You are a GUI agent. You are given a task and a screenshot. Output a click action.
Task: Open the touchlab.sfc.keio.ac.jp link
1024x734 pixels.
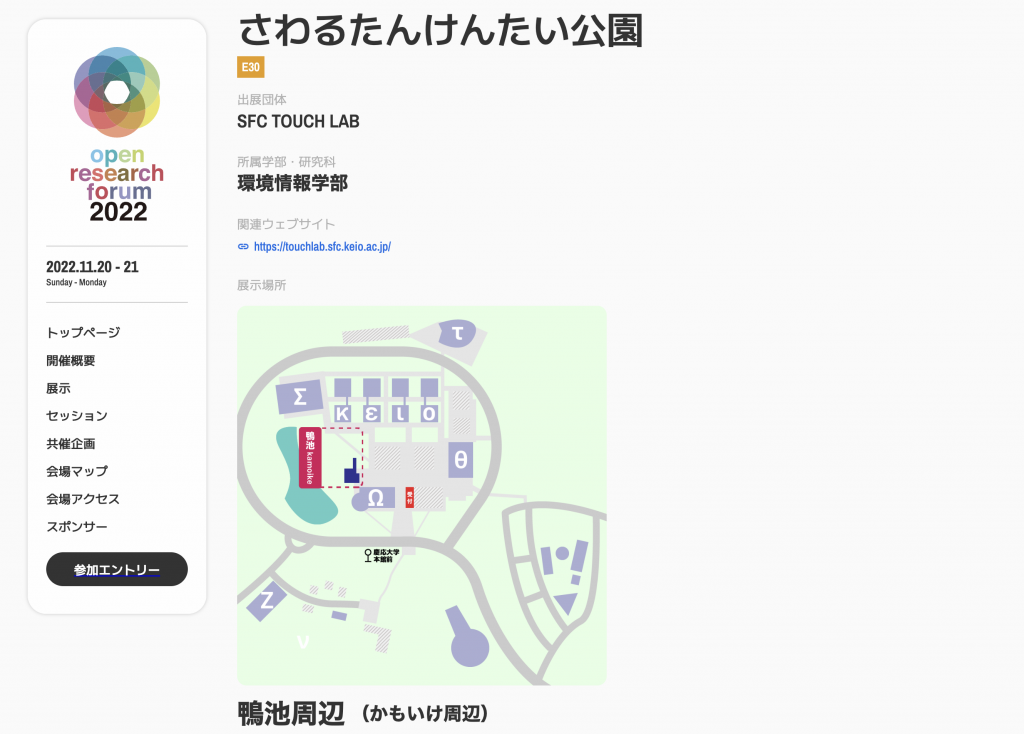click(322, 247)
